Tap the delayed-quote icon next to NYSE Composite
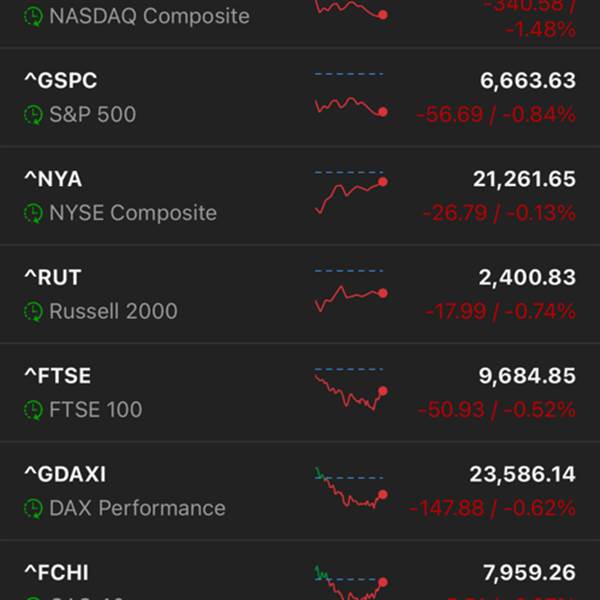The image size is (600, 600). (x=35, y=213)
